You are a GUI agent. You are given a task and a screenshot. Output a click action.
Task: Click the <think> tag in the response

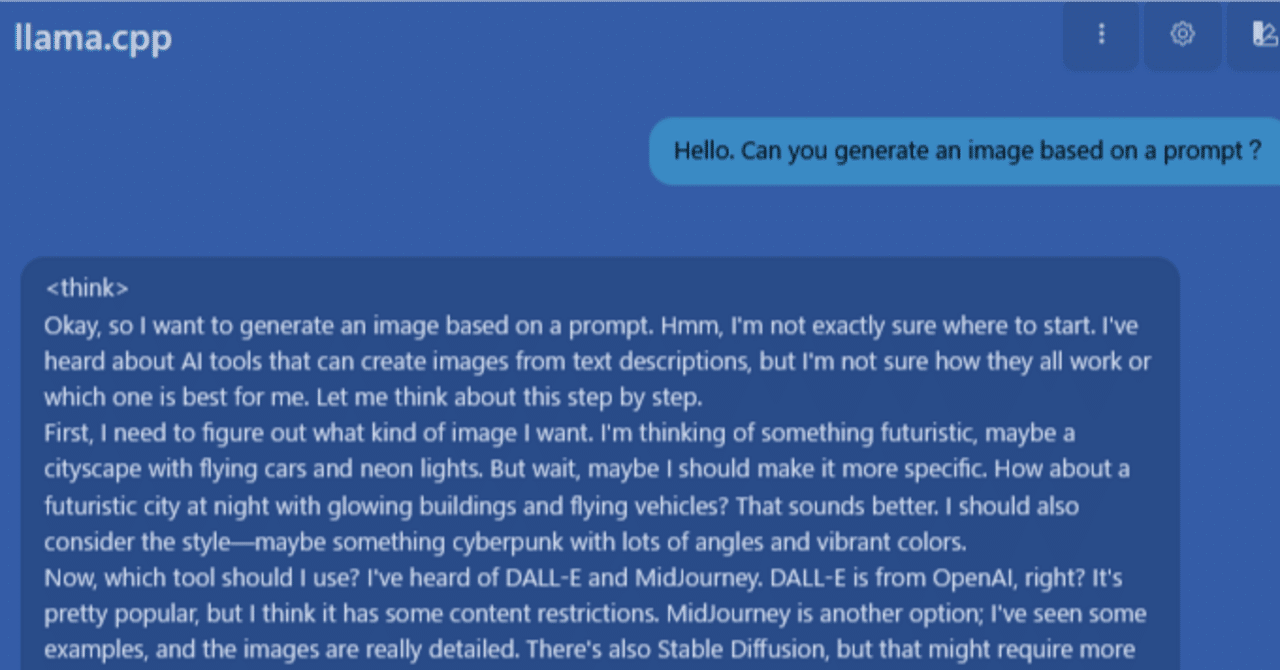(x=87, y=289)
